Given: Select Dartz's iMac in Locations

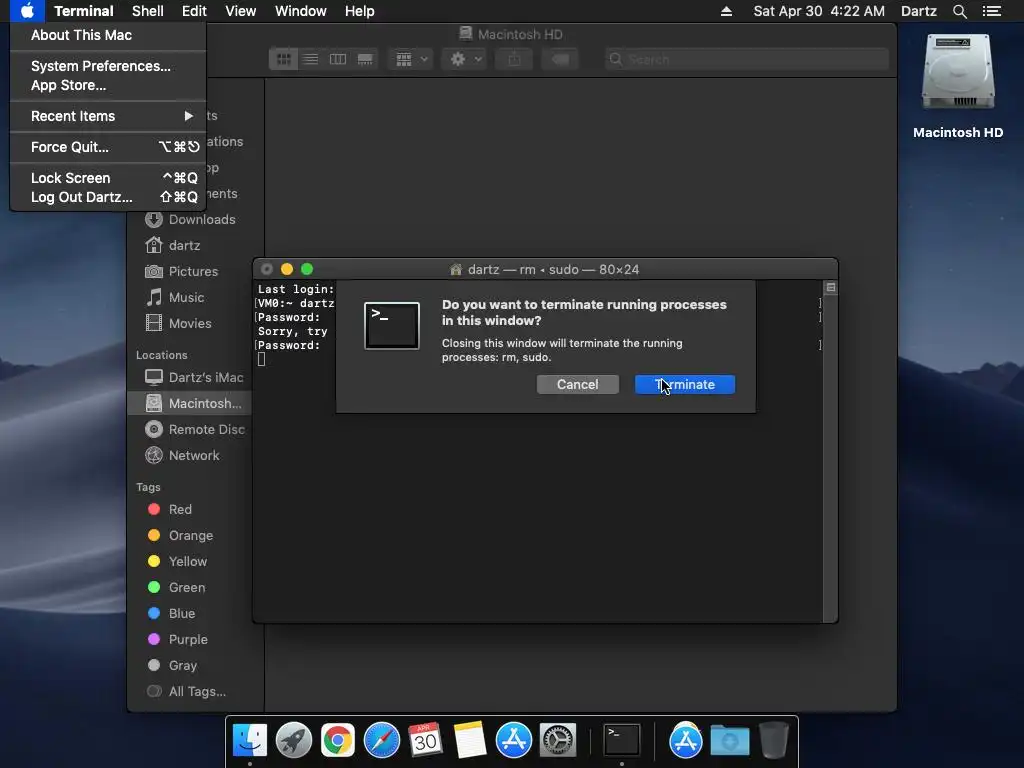Looking at the screenshot, I should [x=195, y=377].
